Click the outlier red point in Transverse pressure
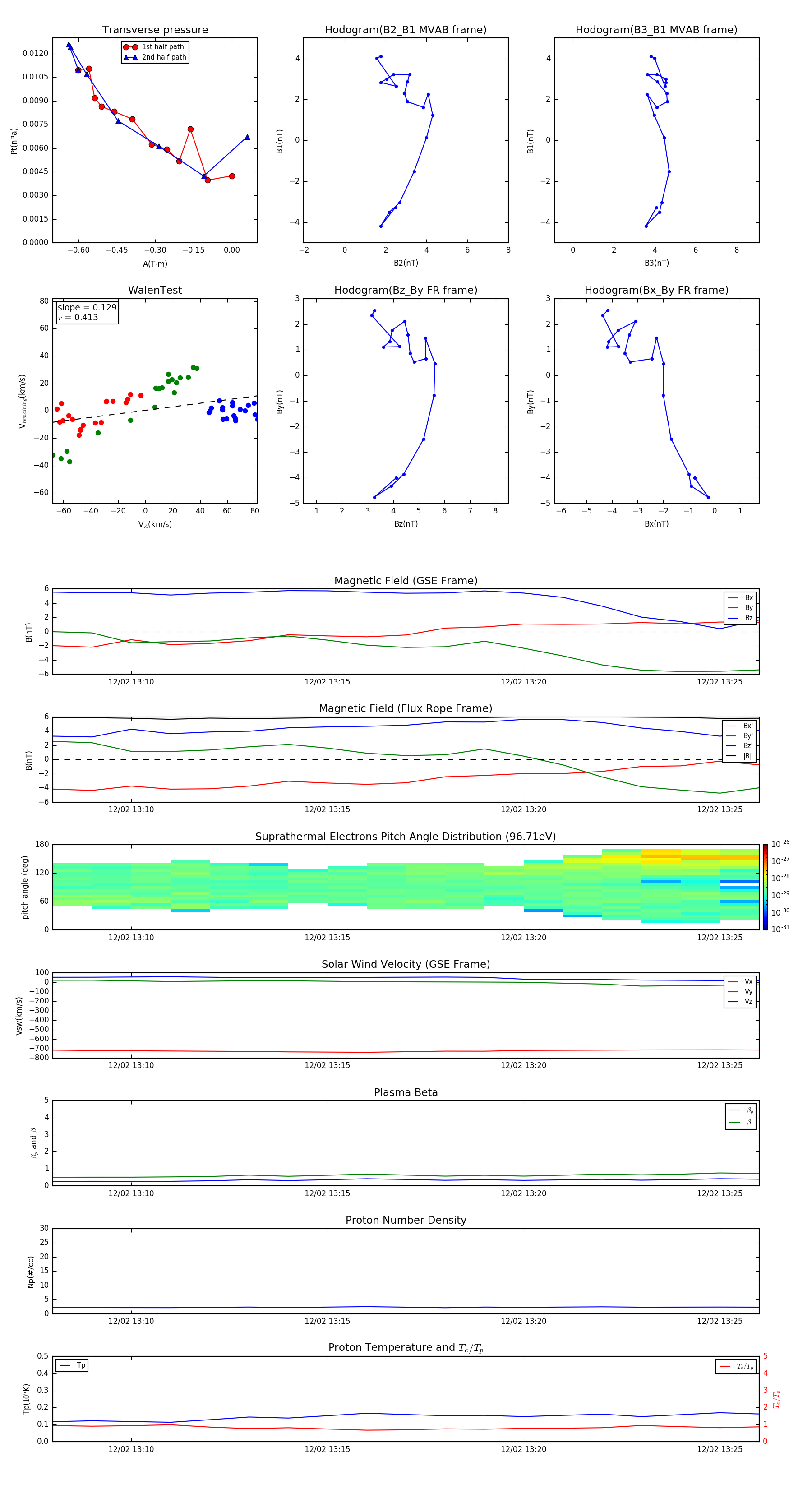The height and width of the screenshot is (1489, 812). click(190, 129)
